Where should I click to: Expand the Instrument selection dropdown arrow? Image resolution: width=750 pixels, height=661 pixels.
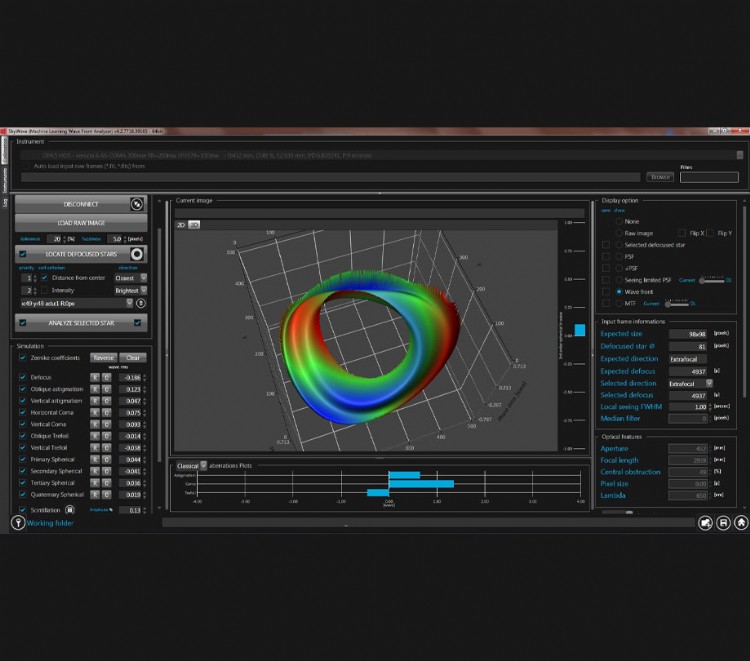pos(739,155)
